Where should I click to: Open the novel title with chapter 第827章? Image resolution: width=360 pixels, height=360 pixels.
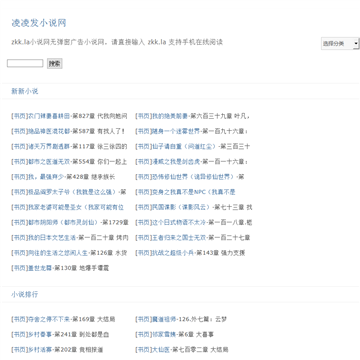click(x=48, y=116)
